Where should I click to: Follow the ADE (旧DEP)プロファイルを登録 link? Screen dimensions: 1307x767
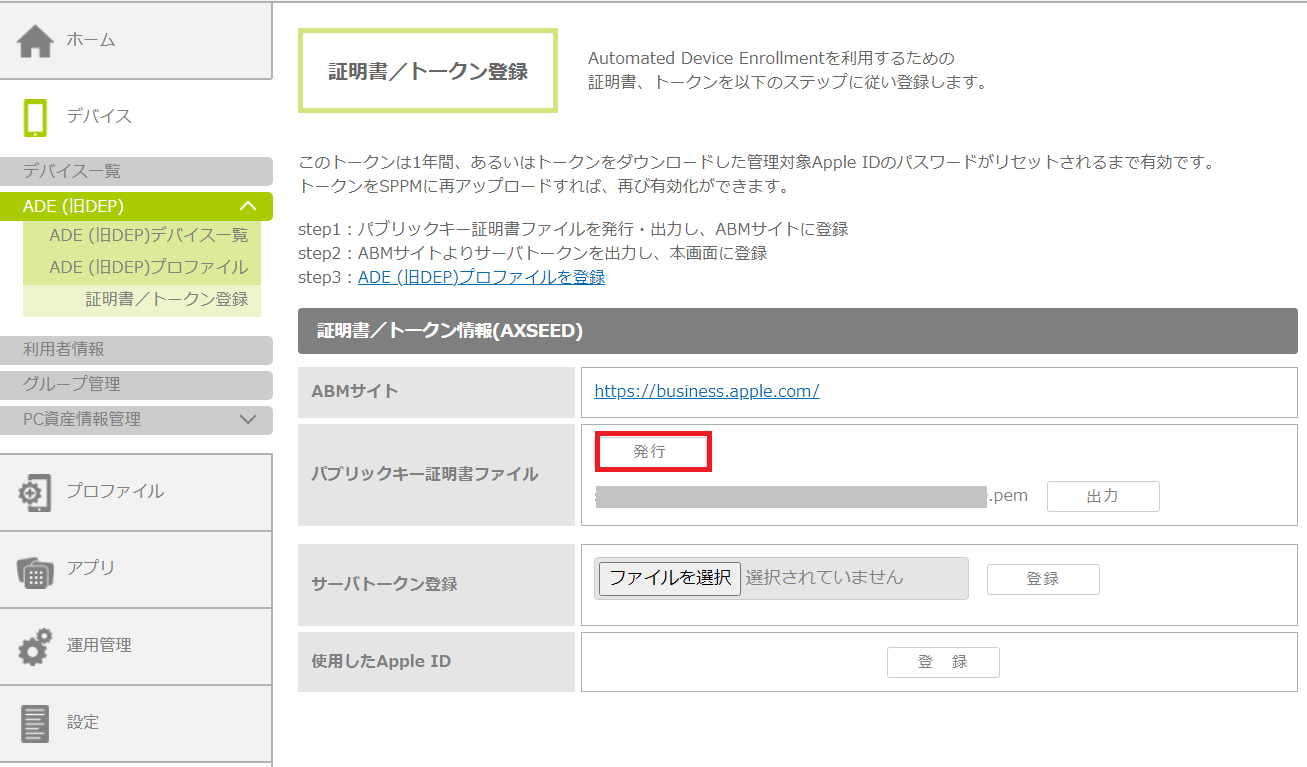tap(481, 277)
